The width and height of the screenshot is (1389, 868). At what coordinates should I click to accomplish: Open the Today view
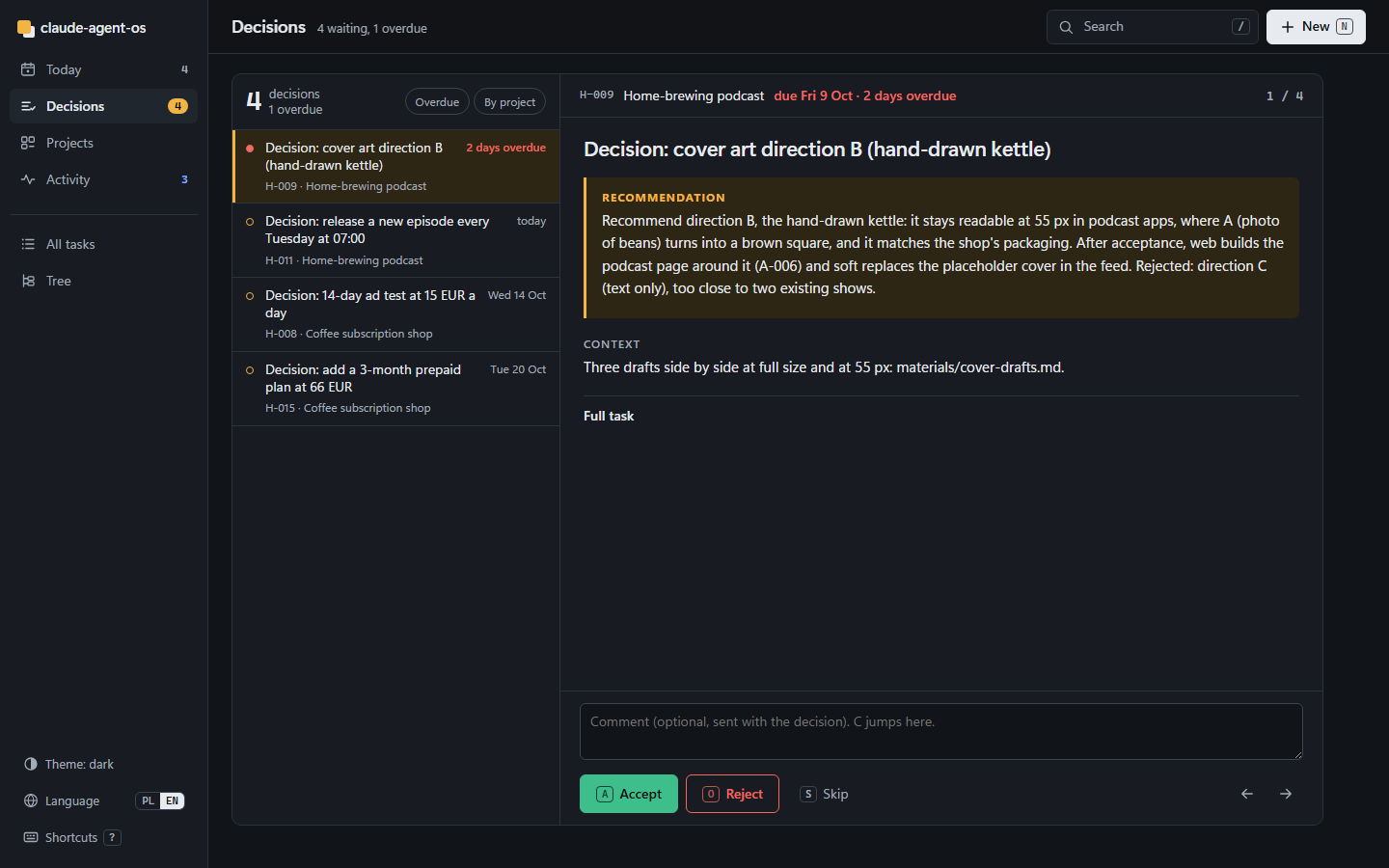[103, 69]
